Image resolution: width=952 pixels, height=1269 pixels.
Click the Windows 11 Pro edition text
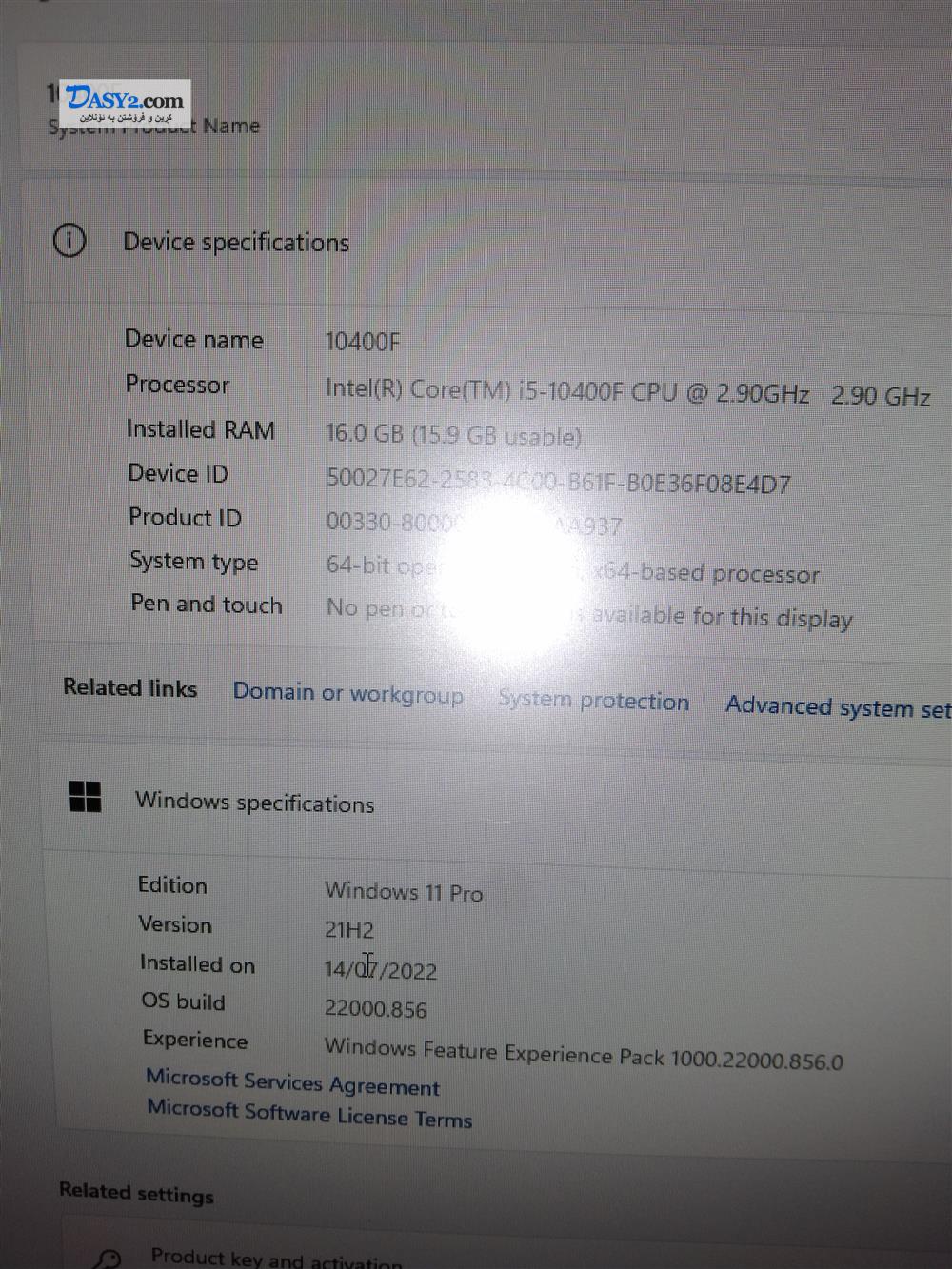click(404, 891)
